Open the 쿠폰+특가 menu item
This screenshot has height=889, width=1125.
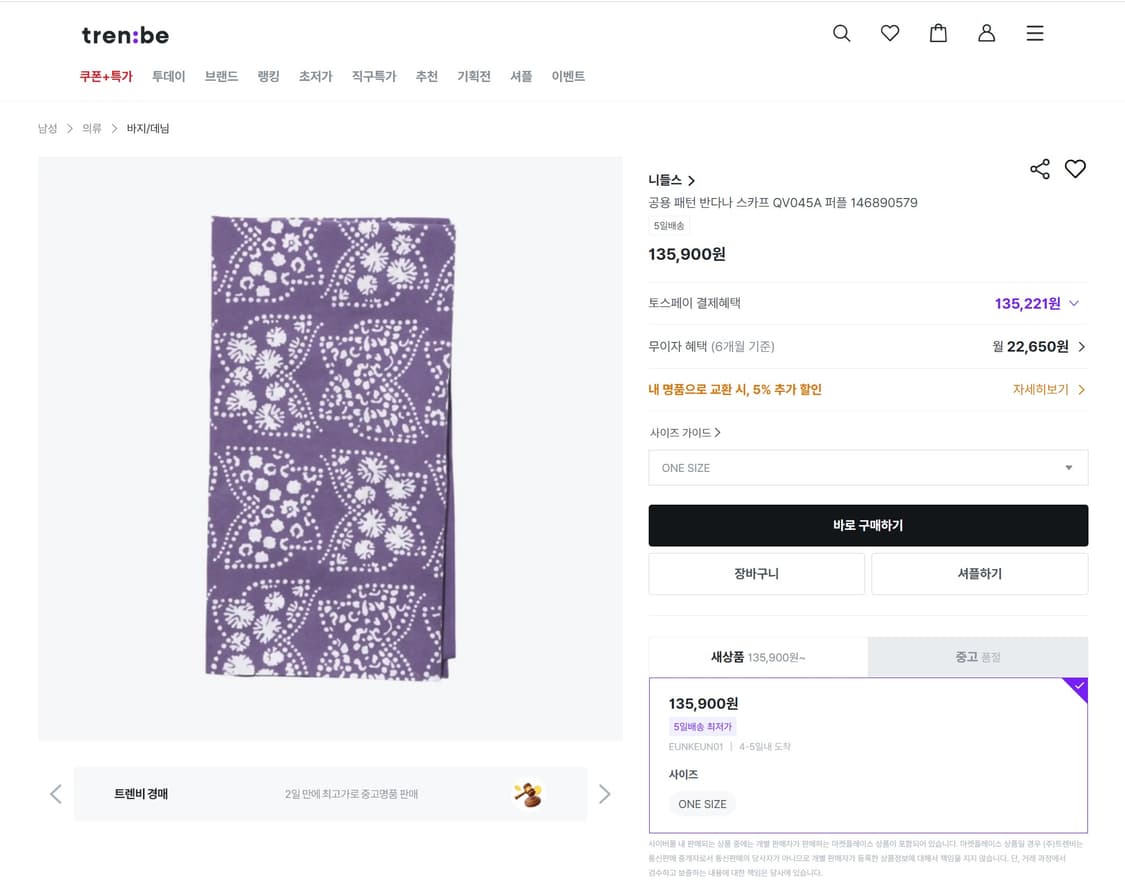pos(106,76)
